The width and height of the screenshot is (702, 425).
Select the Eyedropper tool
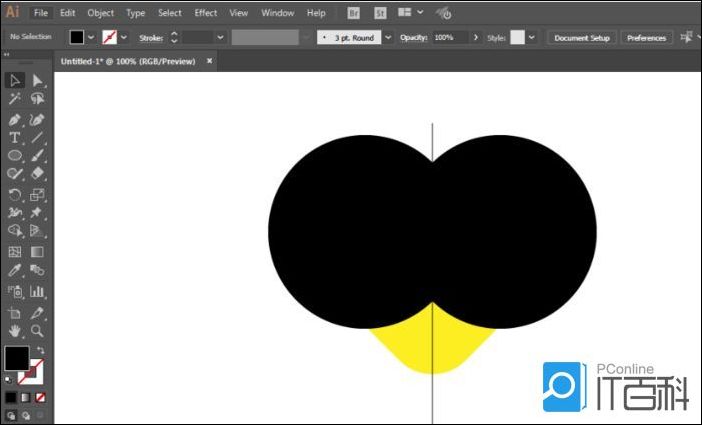pyautogui.click(x=15, y=271)
